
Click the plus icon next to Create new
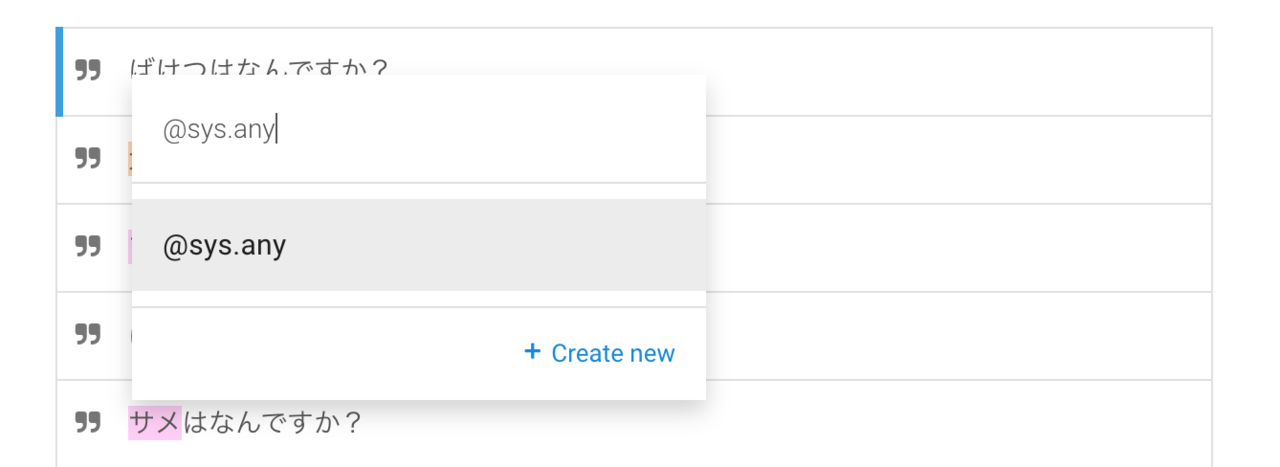[532, 352]
